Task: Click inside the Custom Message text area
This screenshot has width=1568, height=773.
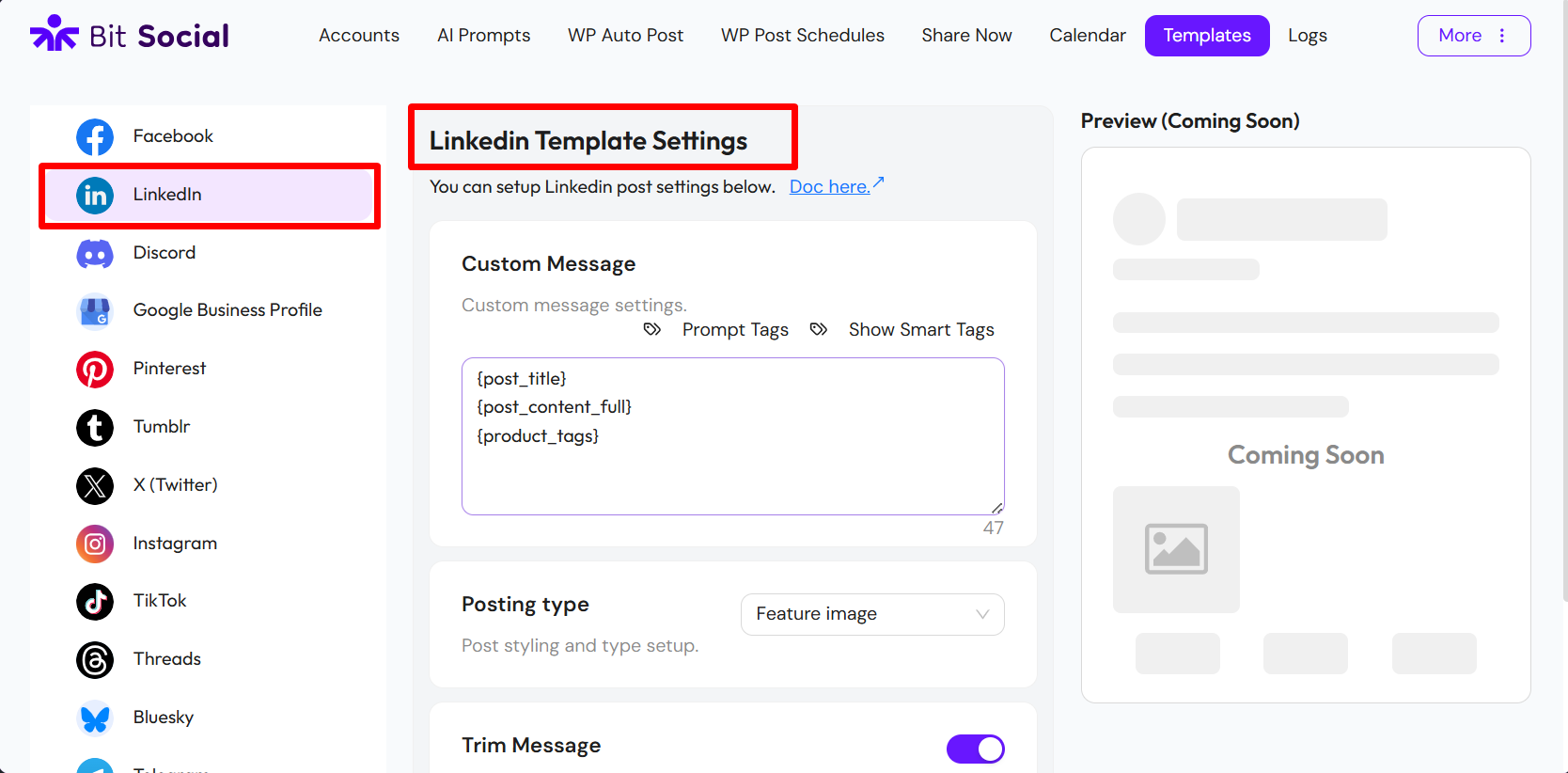Action: pyautogui.click(x=733, y=436)
